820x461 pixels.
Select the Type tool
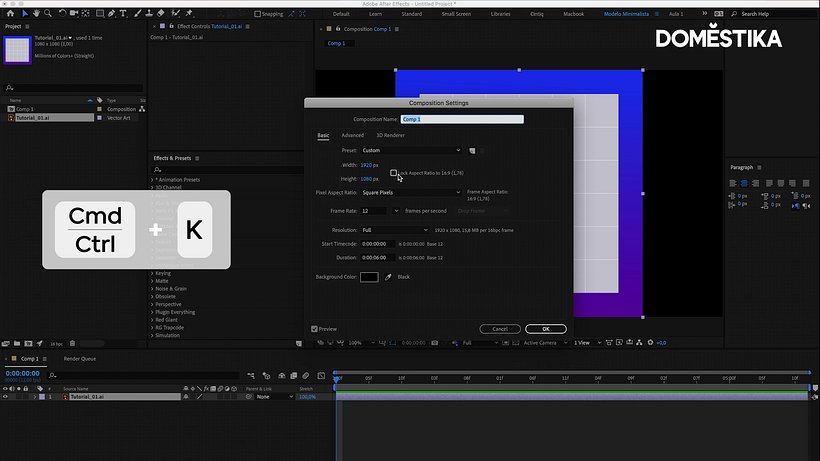coord(123,14)
